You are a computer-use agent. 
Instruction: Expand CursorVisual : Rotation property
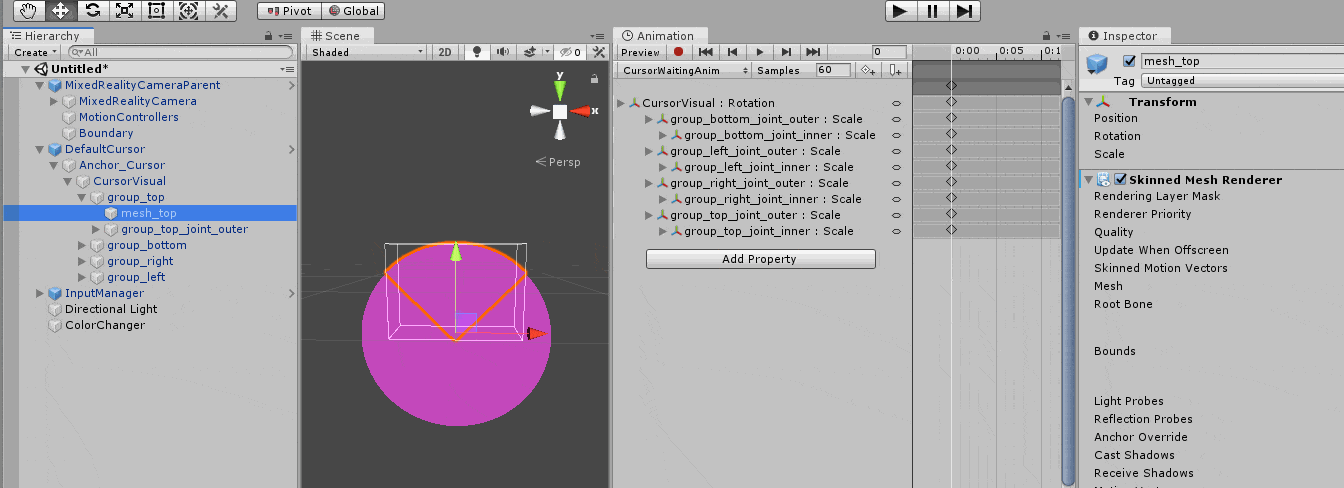click(x=621, y=103)
